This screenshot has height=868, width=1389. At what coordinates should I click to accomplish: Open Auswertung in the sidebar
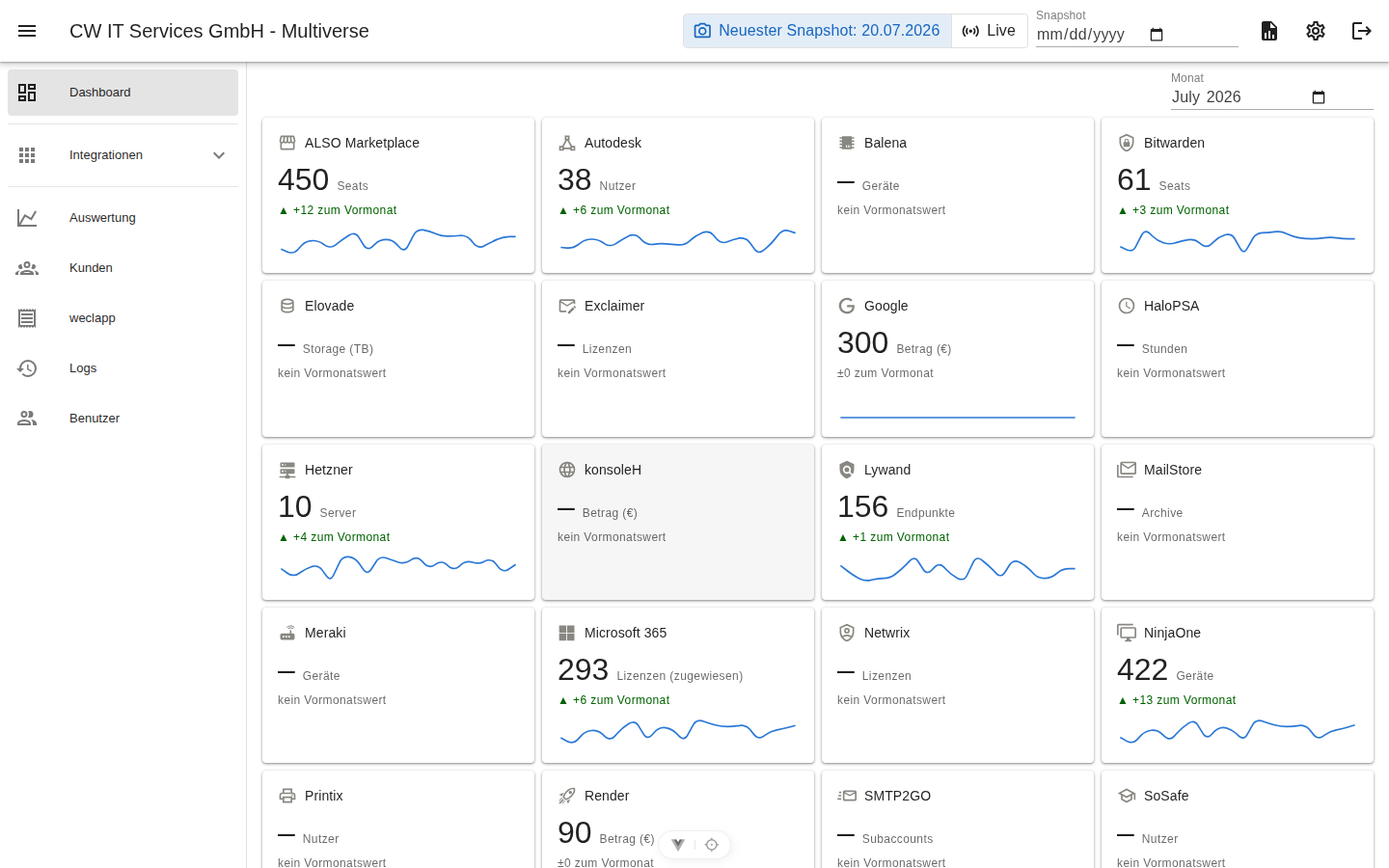[x=123, y=218]
